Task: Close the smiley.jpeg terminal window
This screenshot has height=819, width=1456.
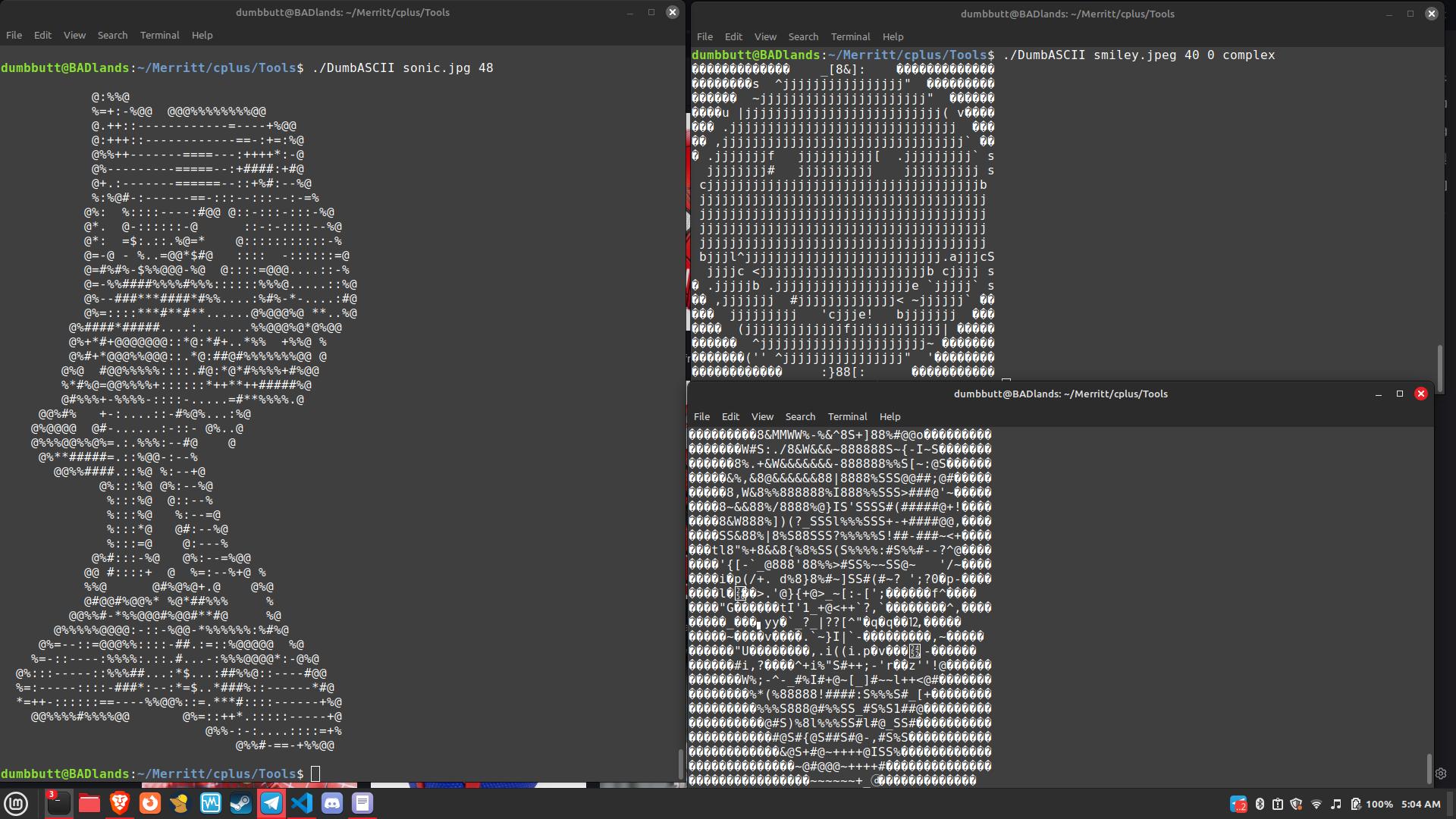Action: [1431, 14]
